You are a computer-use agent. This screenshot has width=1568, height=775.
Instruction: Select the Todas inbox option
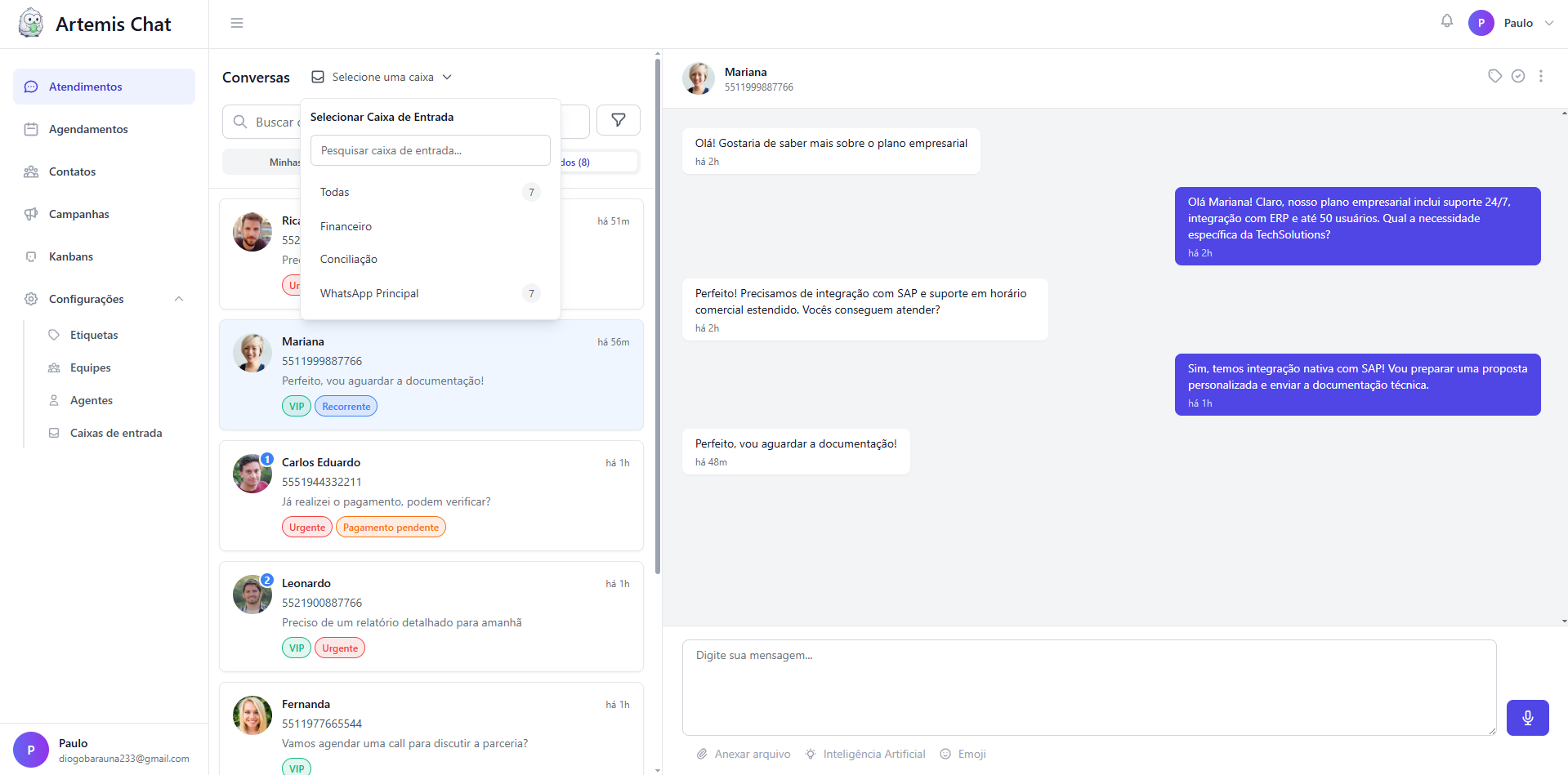(x=335, y=192)
